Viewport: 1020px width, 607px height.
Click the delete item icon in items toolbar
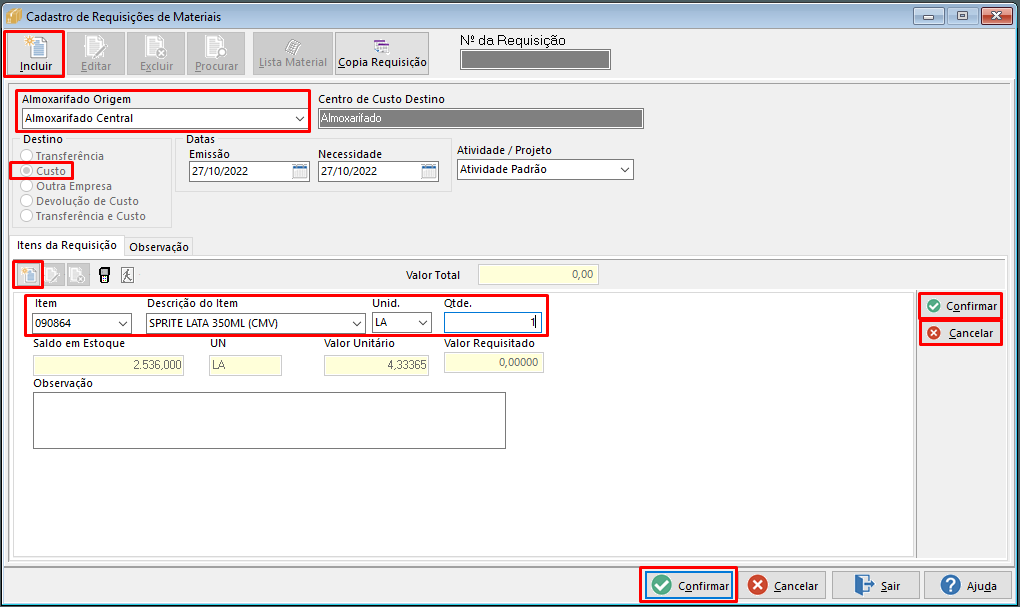pyautogui.click(x=78, y=275)
